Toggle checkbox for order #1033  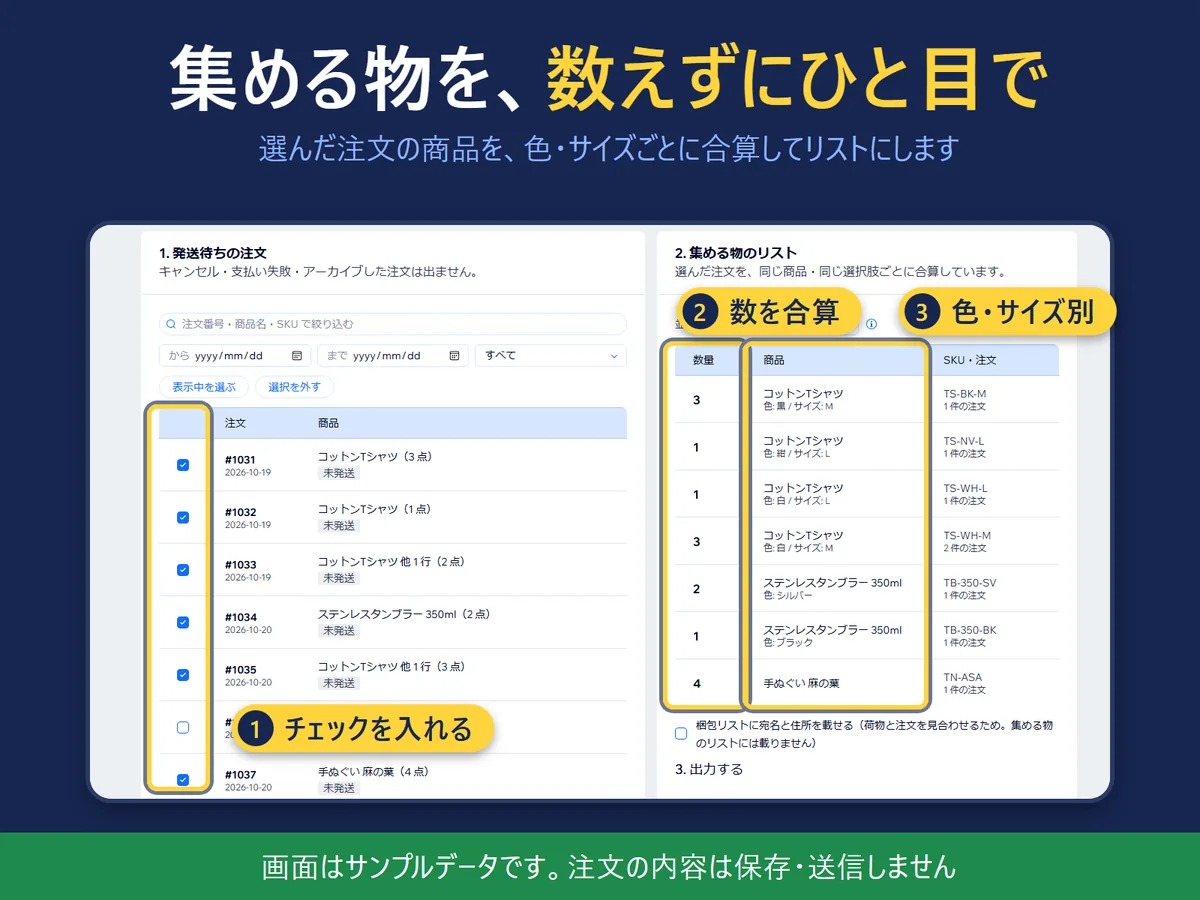pyautogui.click(x=183, y=570)
